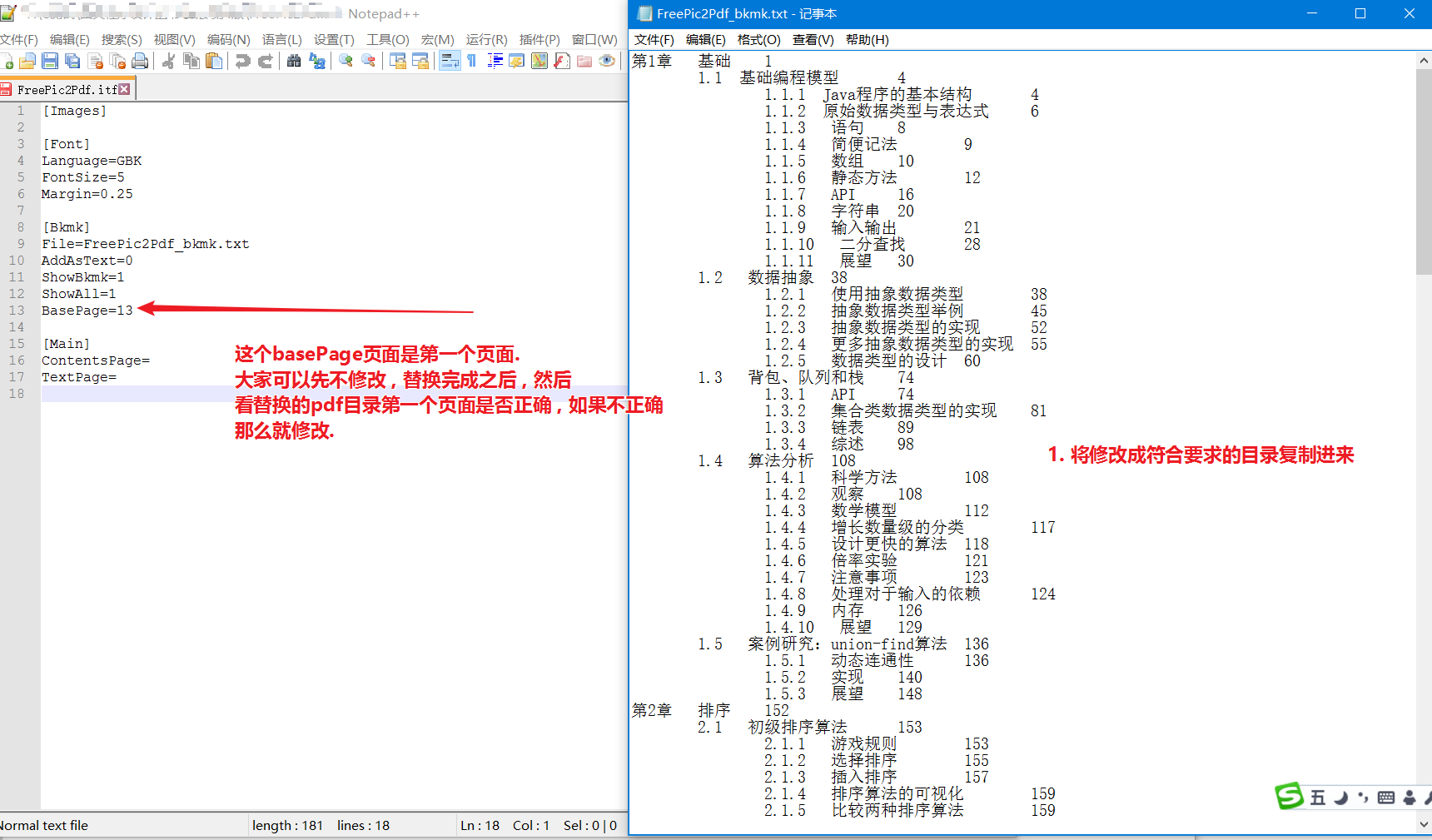Viewport: 1432px width, 840px height.
Task: Open 文件(F) menu in Notepad window
Action: 654,40
